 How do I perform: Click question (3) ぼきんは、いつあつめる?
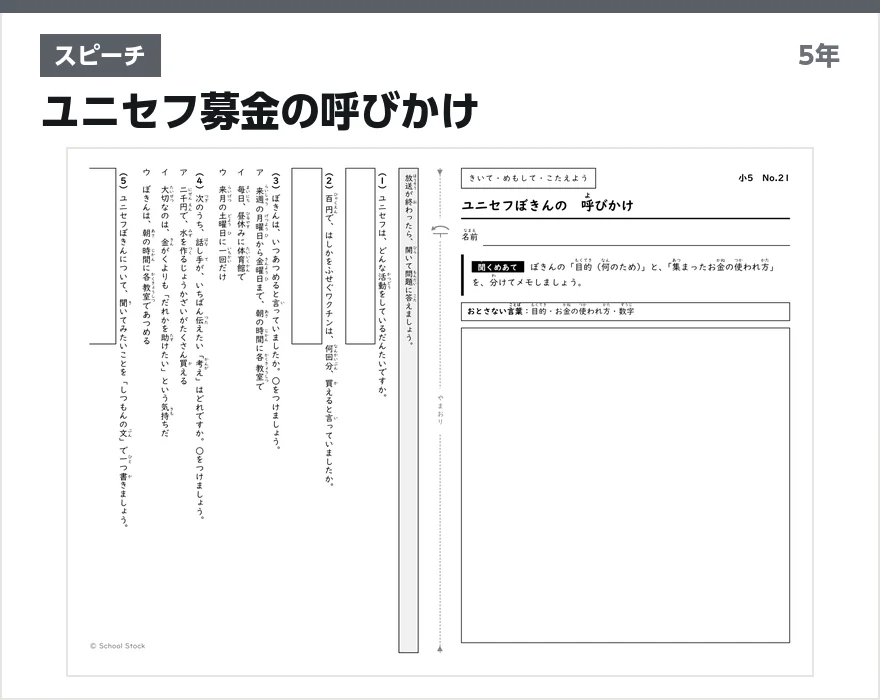pyautogui.click(x=276, y=310)
